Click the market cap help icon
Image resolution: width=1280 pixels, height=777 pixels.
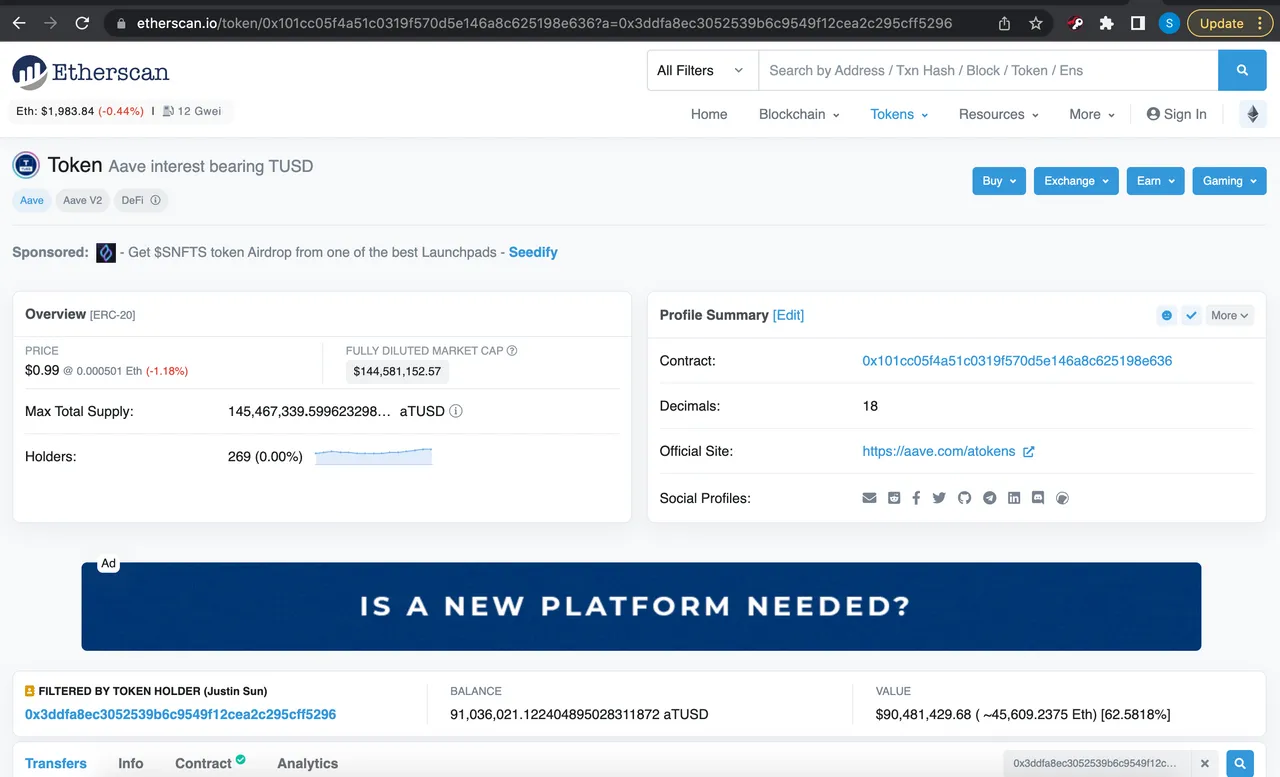point(512,351)
